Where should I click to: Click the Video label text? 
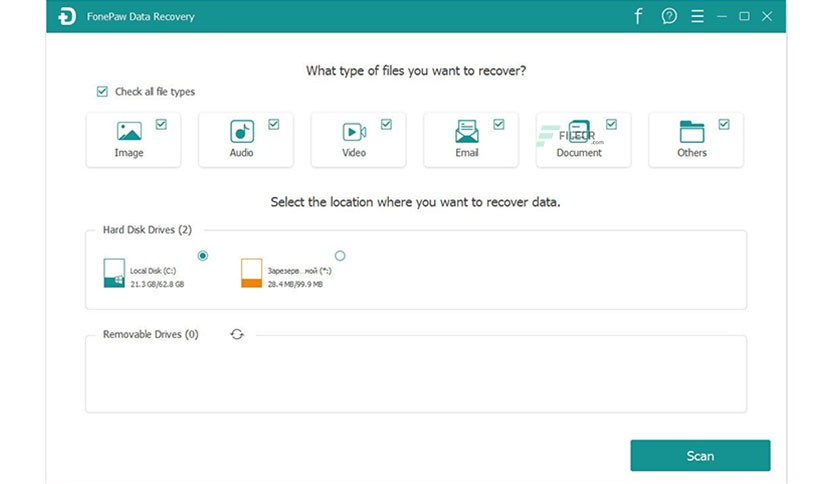tap(354, 152)
